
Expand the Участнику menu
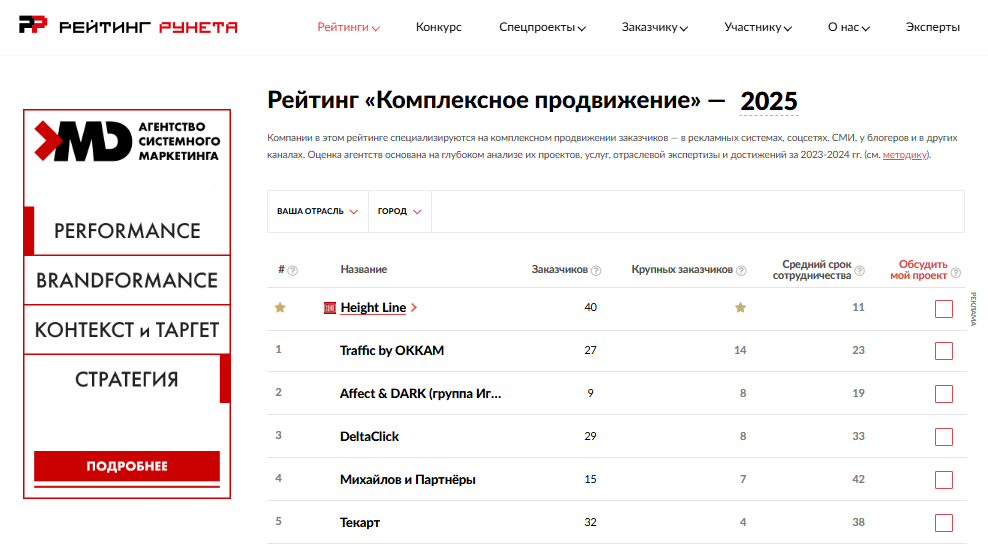point(758,27)
